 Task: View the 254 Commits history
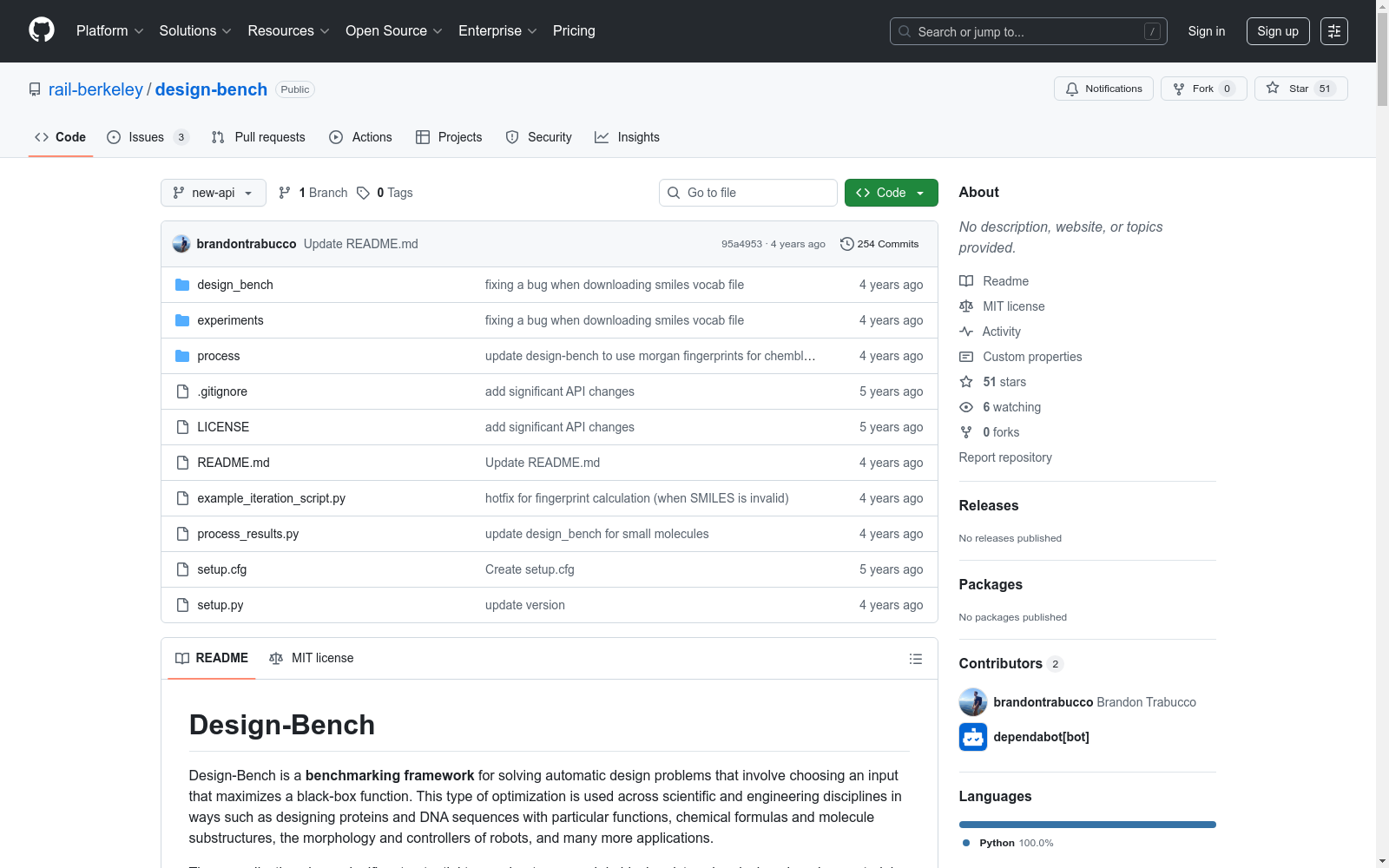click(879, 244)
